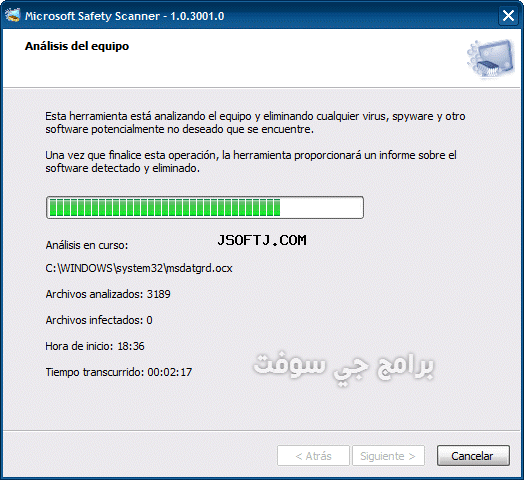Click the Microsoft Safety Scanner title bar icon
The height and width of the screenshot is (480, 524).
(x=13, y=15)
